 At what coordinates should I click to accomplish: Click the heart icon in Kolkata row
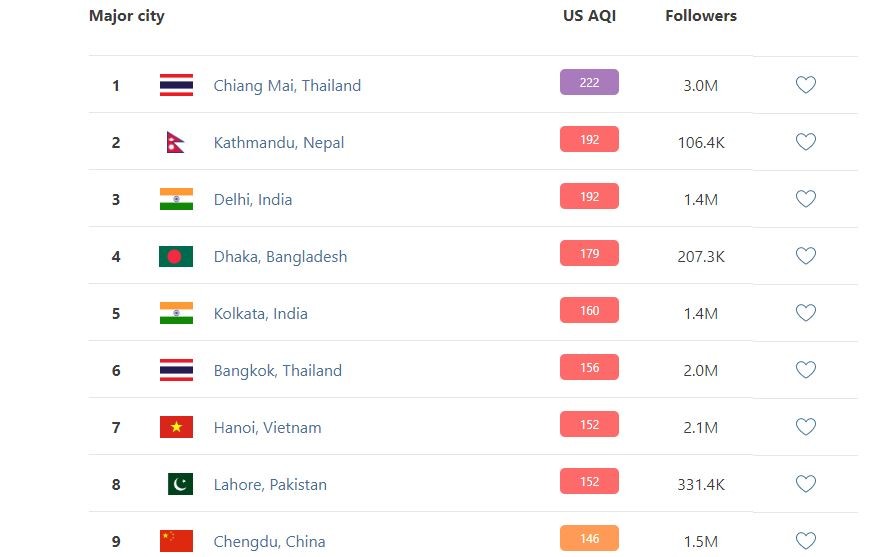[x=805, y=313]
